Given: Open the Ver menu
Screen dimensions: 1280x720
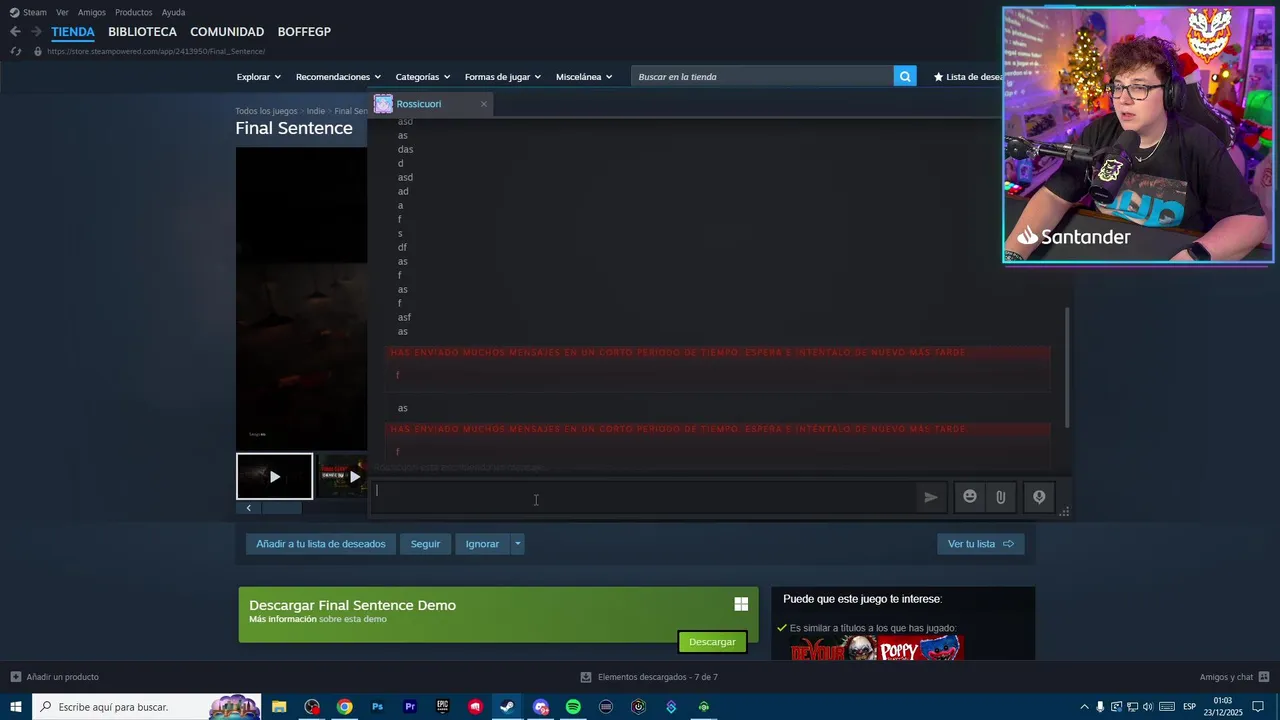Looking at the screenshot, I should pos(62,12).
